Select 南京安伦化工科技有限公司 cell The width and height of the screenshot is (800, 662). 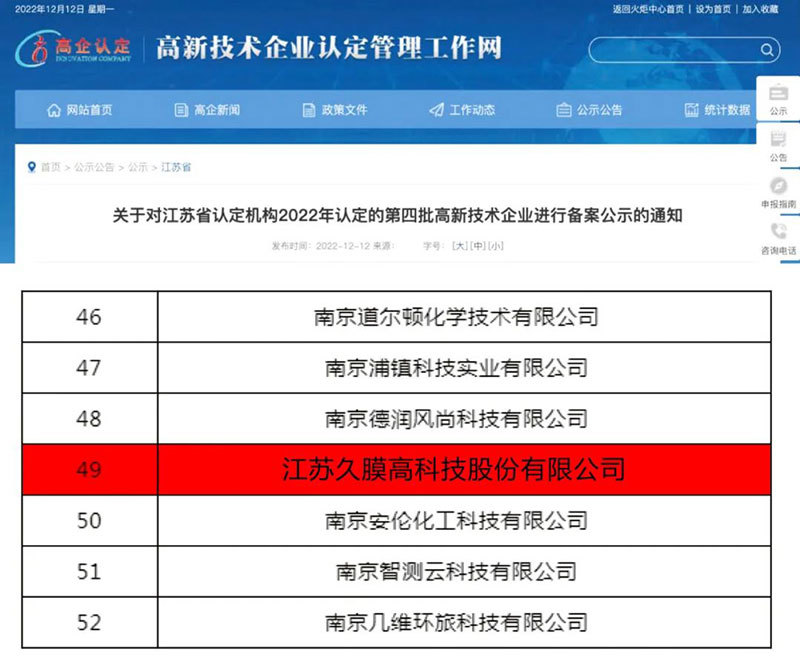pos(464,521)
